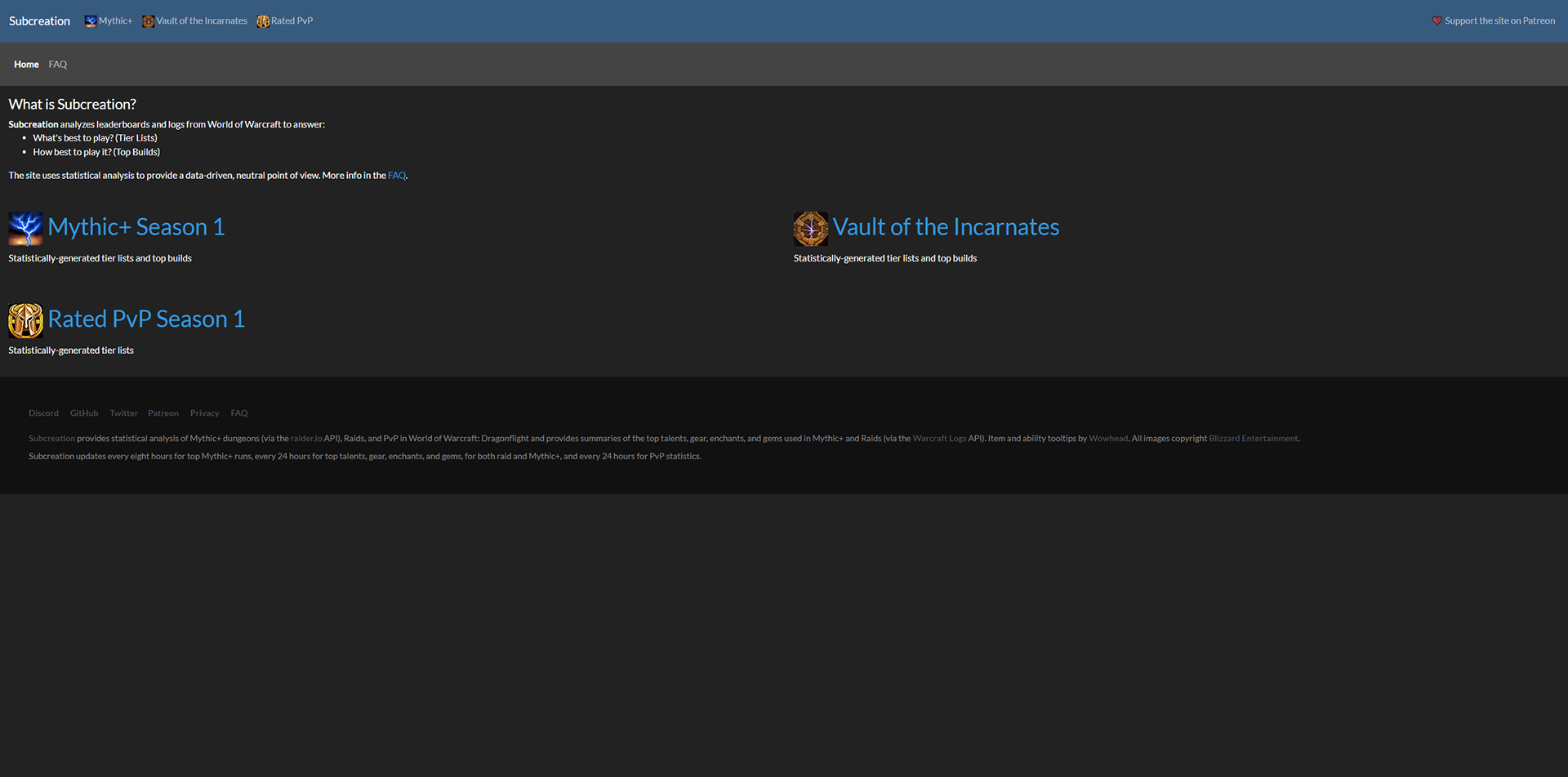Screen dimensions: 1568x777
Task: Open the Blizzard Entertainment footer link
Action: (1253, 439)
